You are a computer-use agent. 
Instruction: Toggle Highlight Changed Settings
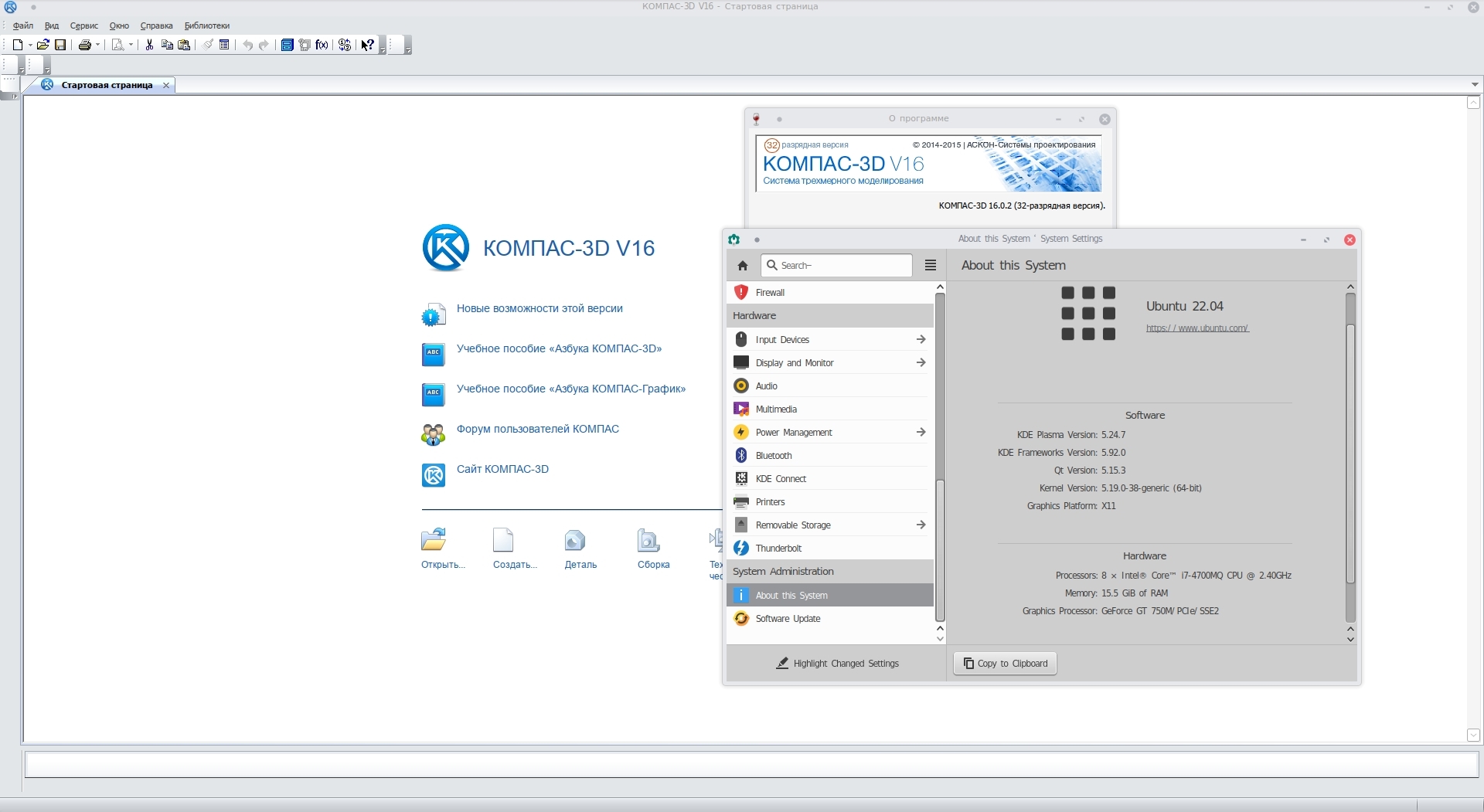837,663
